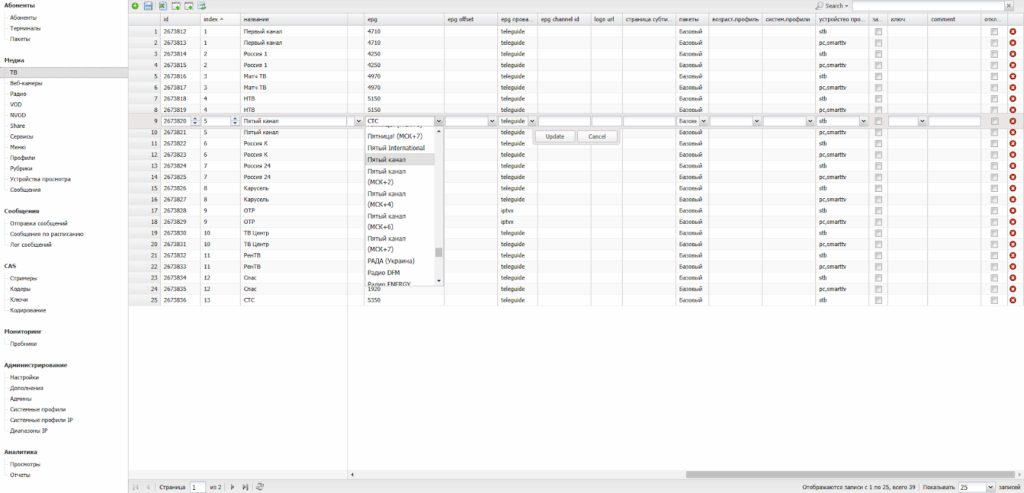Click the green add record icon
This screenshot has width=1024, height=493.
(135, 6)
